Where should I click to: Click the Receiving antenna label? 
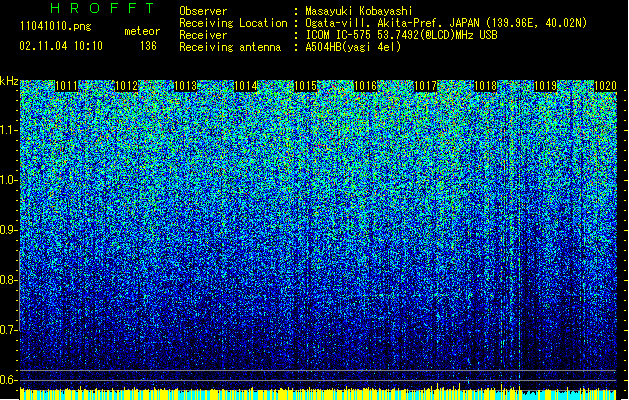(230, 47)
